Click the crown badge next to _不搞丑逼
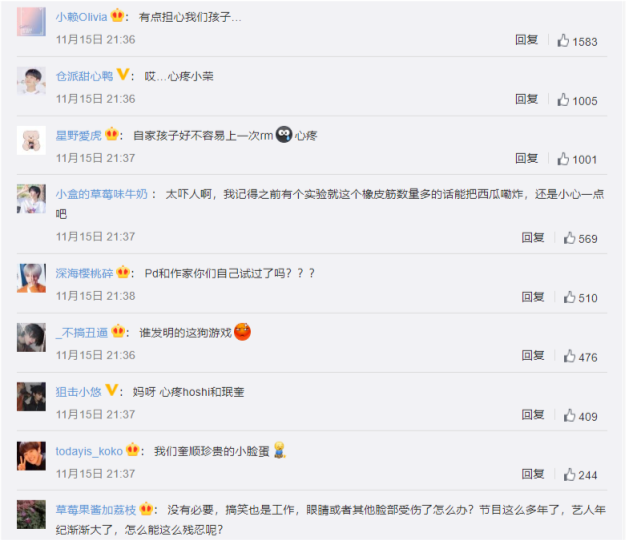This screenshot has height=540, width=626. 118,331
